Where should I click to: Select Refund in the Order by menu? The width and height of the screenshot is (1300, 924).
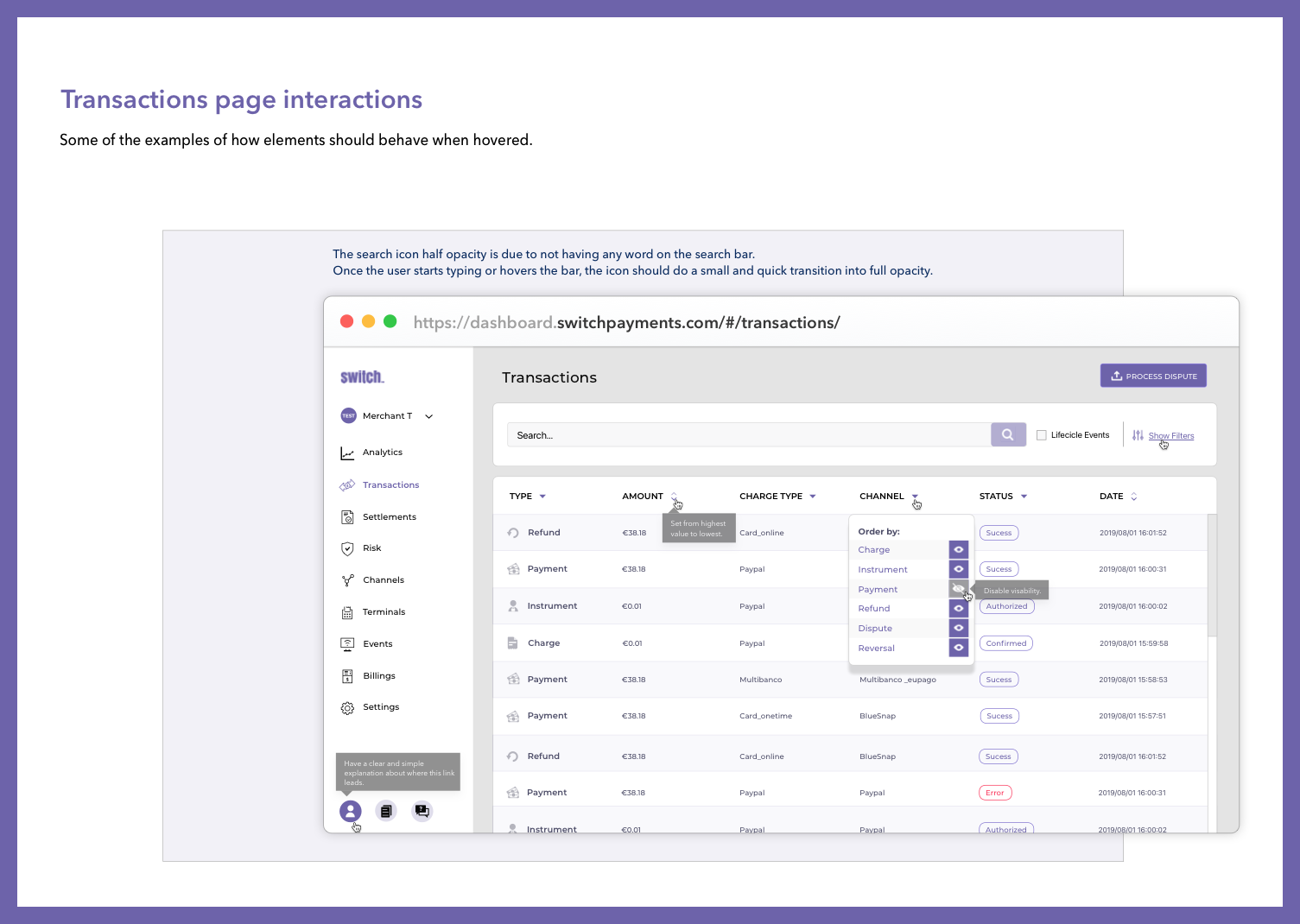click(874, 609)
